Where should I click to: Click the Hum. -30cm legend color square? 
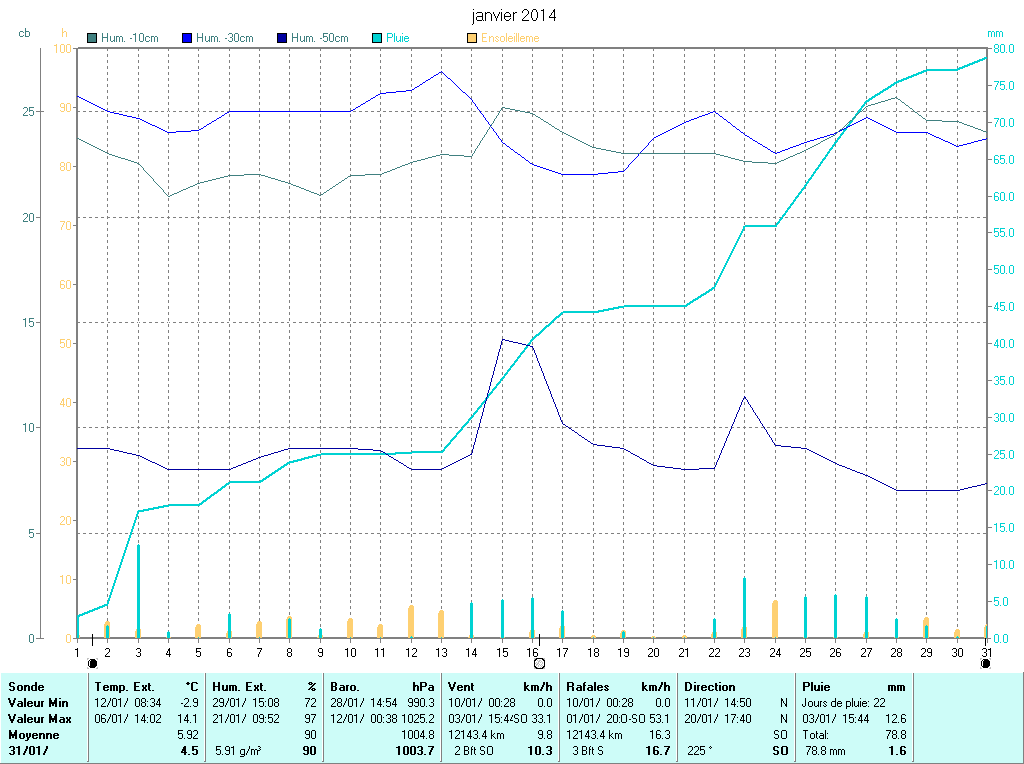187,38
